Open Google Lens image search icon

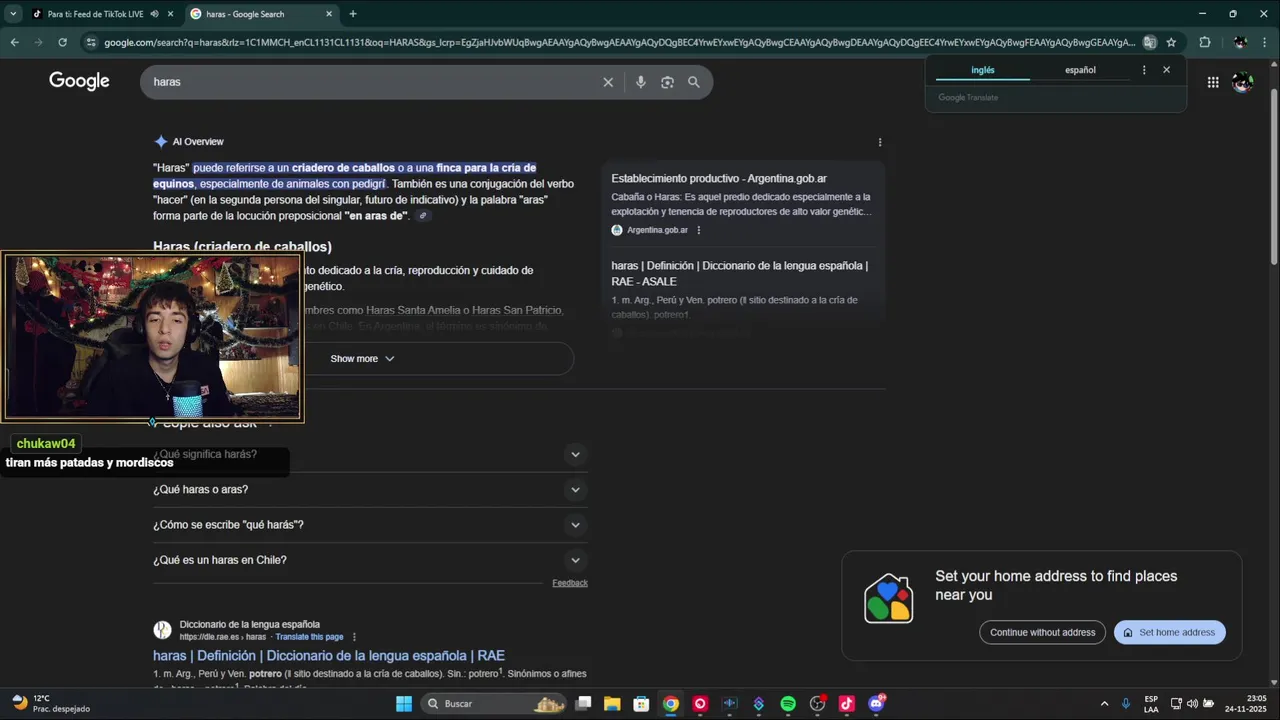click(668, 82)
